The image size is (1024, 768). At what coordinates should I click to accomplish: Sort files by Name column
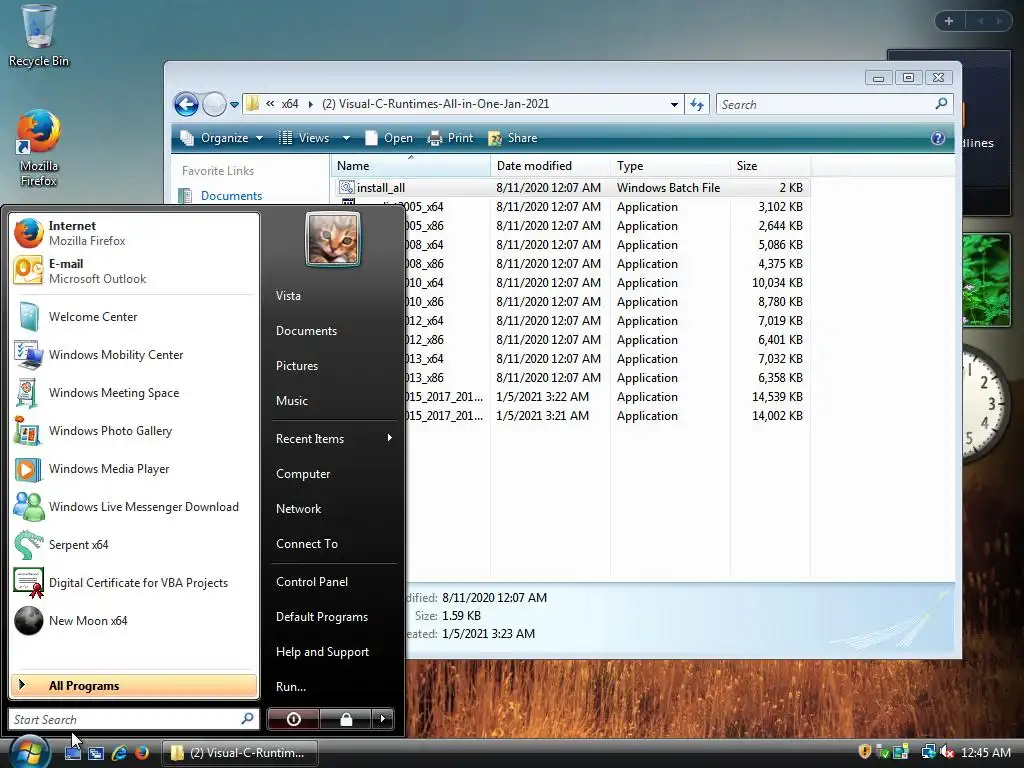(410, 166)
